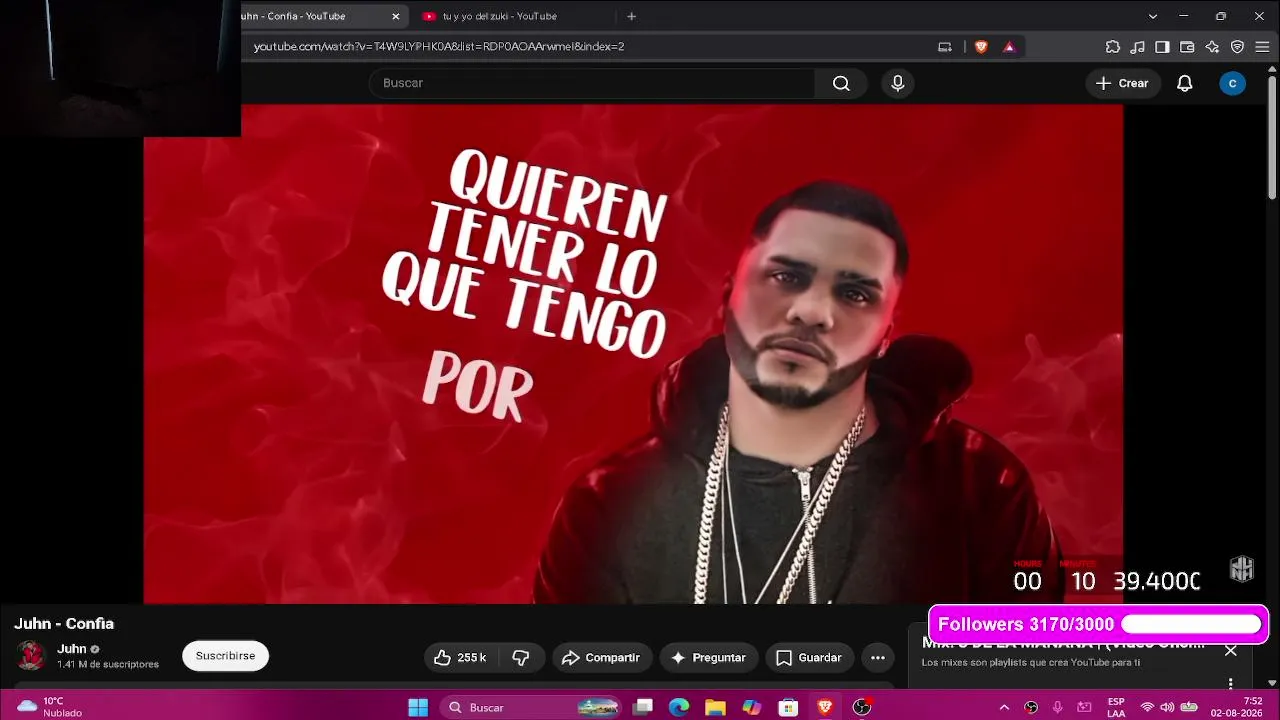Open File Explorer from the taskbar
This screenshot has height=720, width=1280.
715,707
